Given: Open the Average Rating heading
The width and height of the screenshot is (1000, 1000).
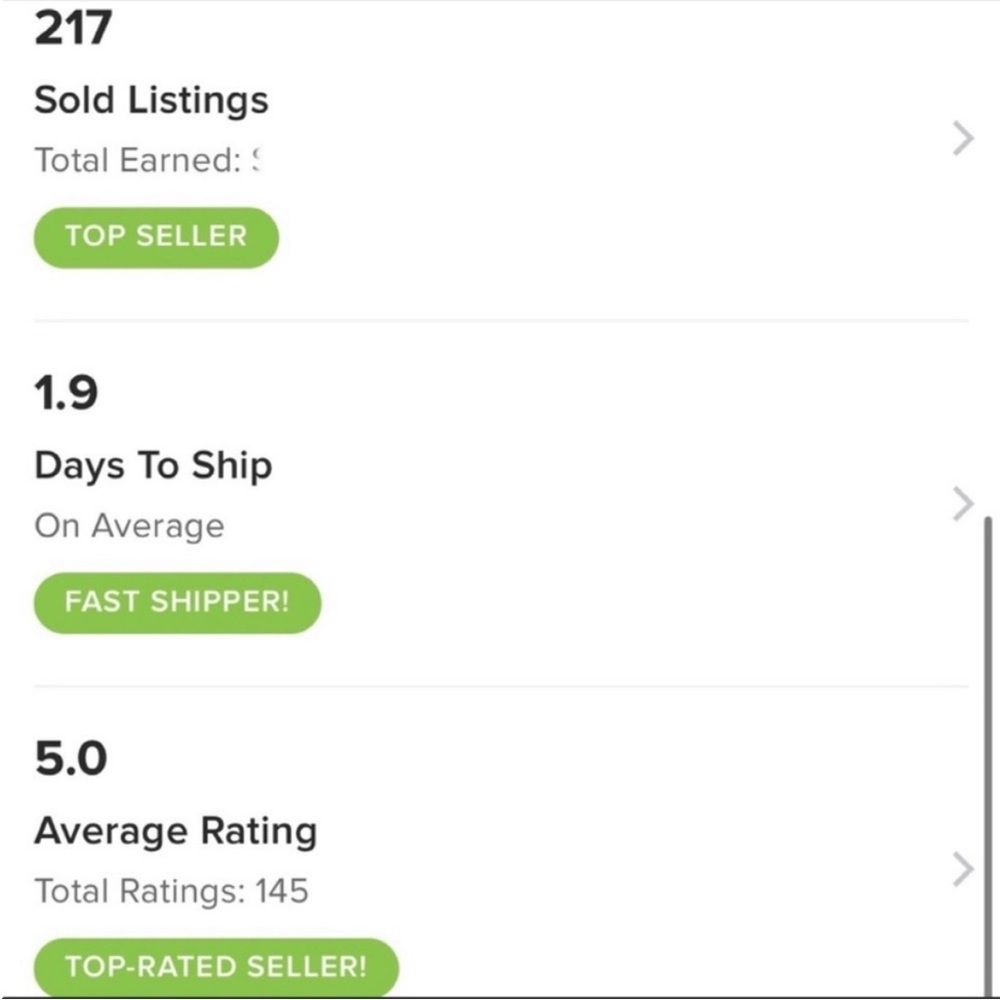Looking at the screenshot, I should (x=175, y=831).
